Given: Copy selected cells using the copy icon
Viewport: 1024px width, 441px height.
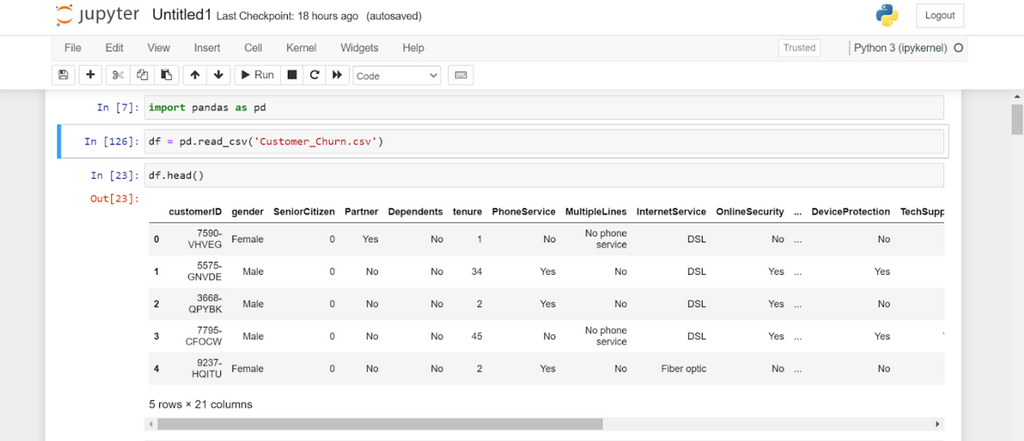Looking at the screenshot, I should tap(142, 75).
